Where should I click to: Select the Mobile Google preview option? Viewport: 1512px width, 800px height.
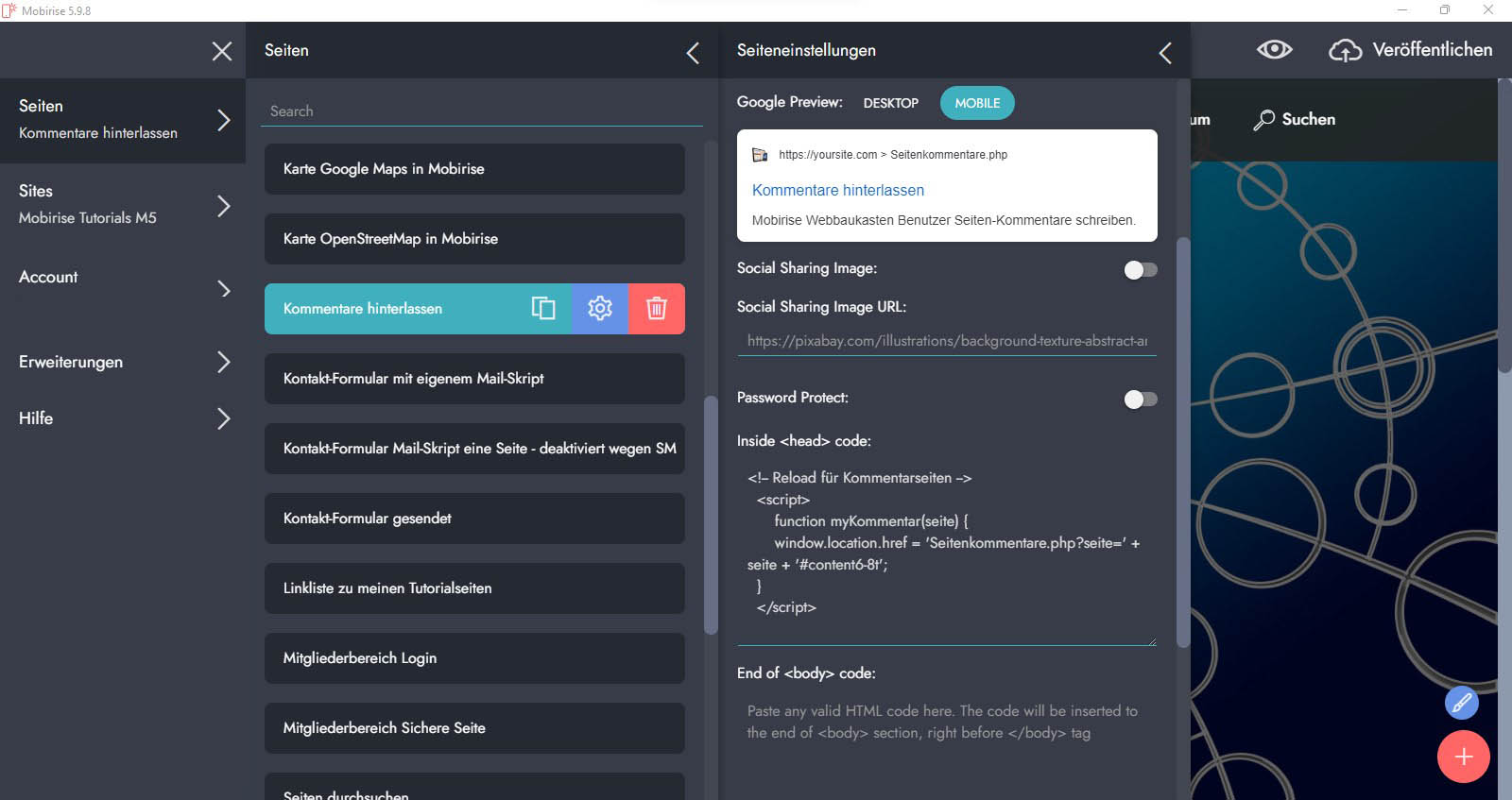(977, 103)
